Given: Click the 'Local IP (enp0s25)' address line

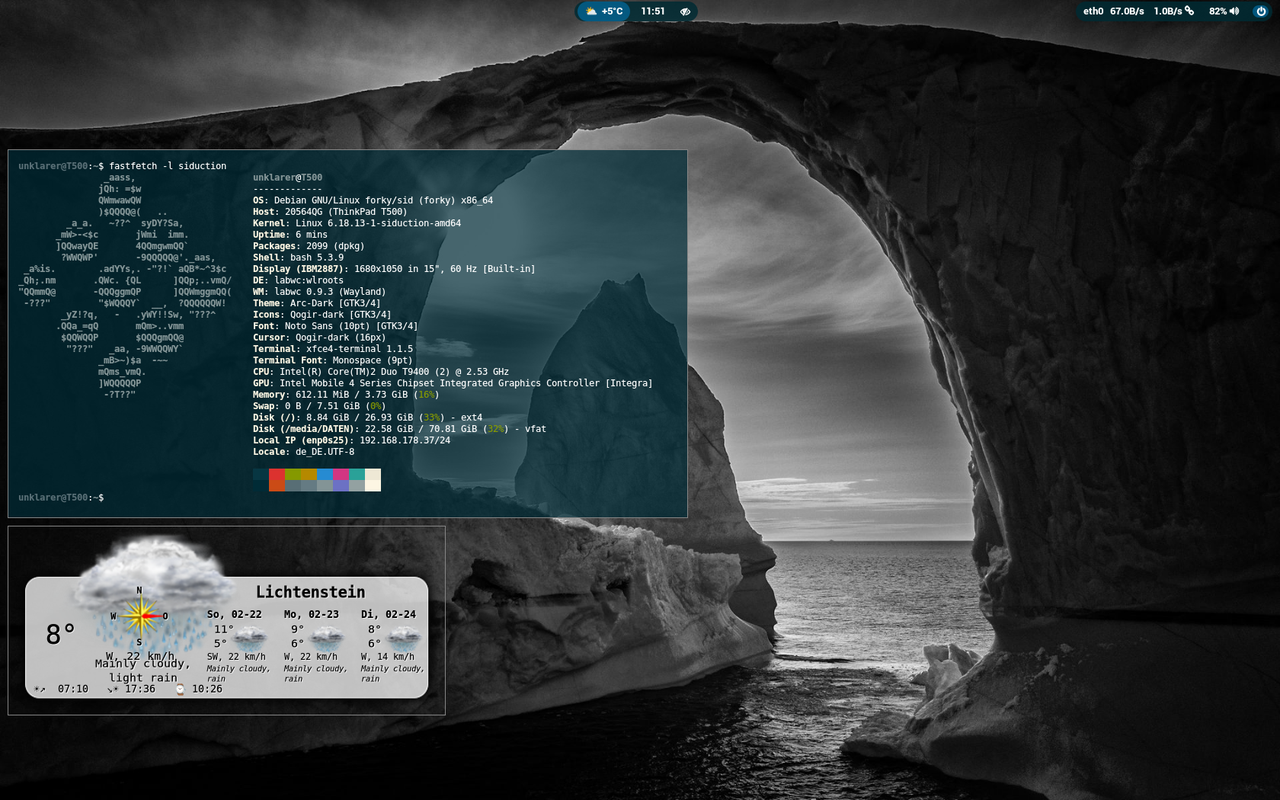Looking at the screenshot, I should [x=352, y=440].
